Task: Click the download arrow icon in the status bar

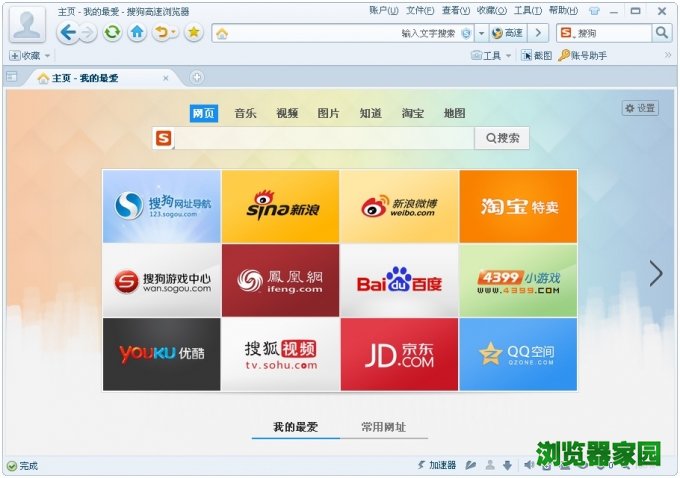Action: coord(507,465)
